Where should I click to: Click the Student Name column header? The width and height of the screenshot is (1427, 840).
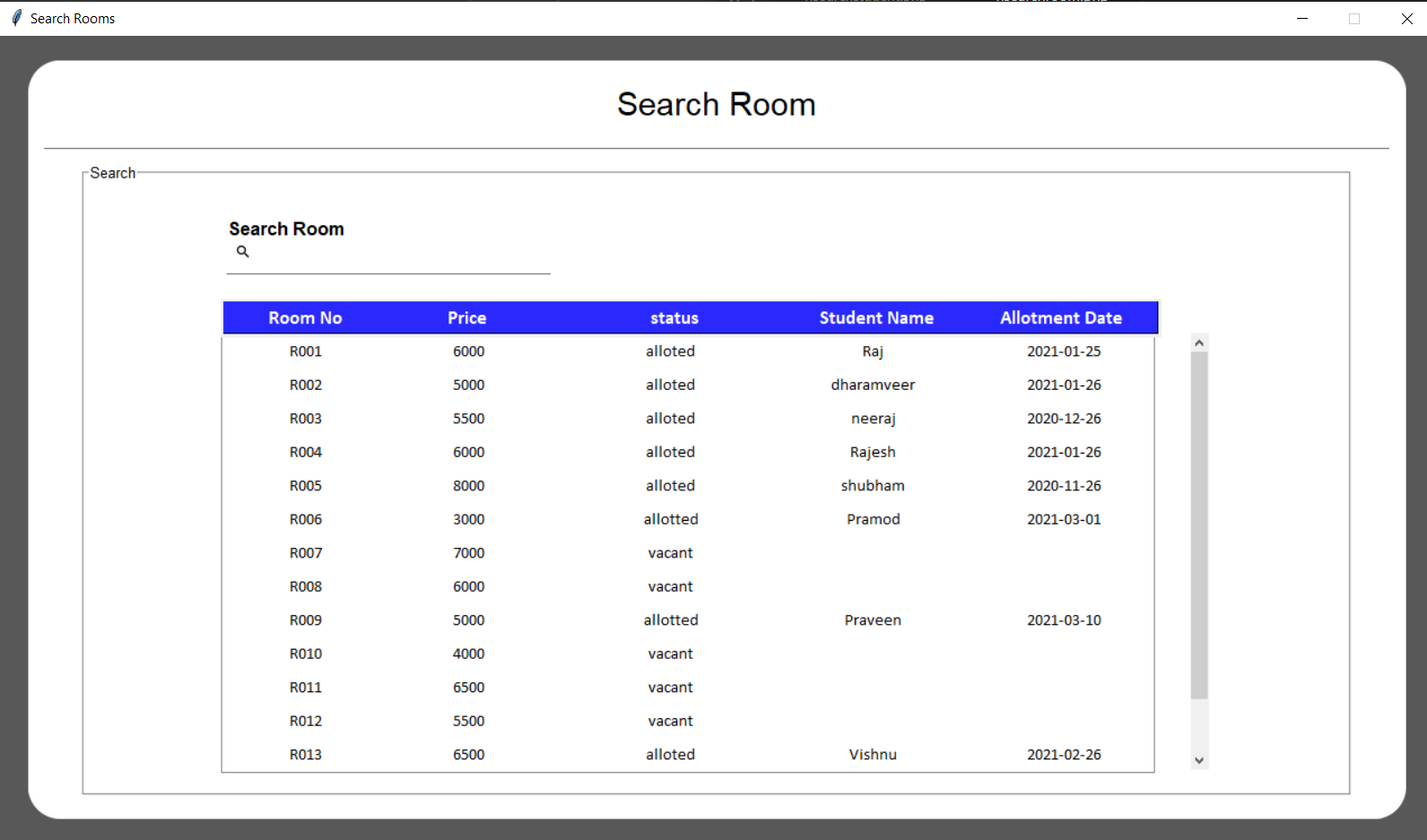click(875, 318)
